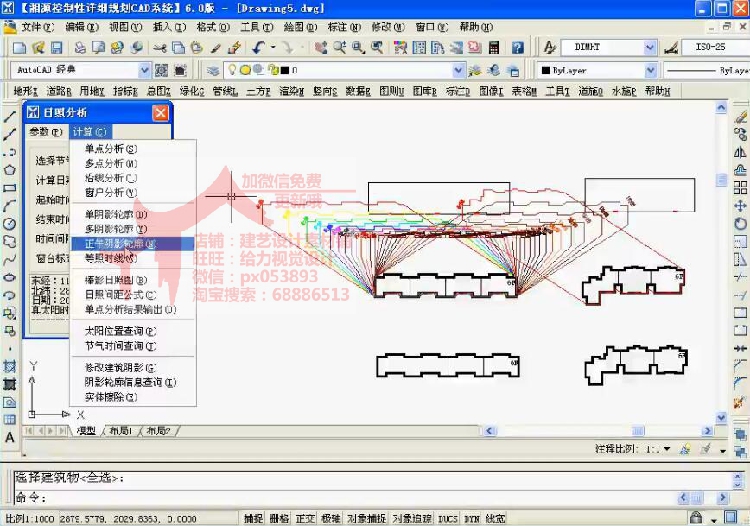Switch to the Model tab
This screenshot has height=526, width=750.
click(x=86, y=431)
